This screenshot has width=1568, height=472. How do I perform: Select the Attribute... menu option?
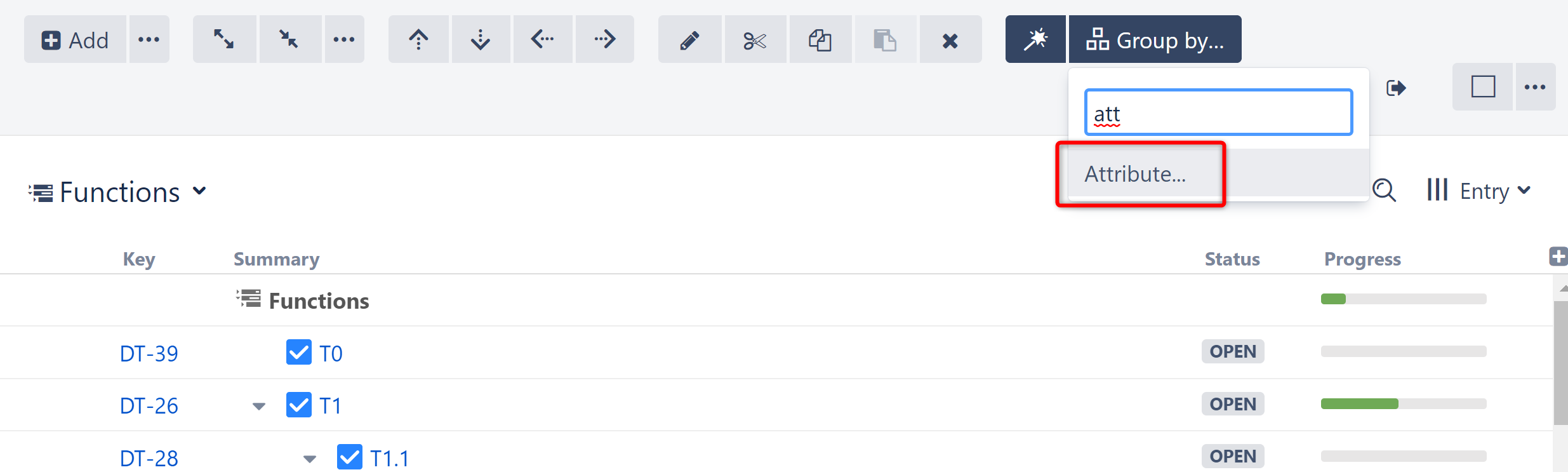tap(1135, 174)
